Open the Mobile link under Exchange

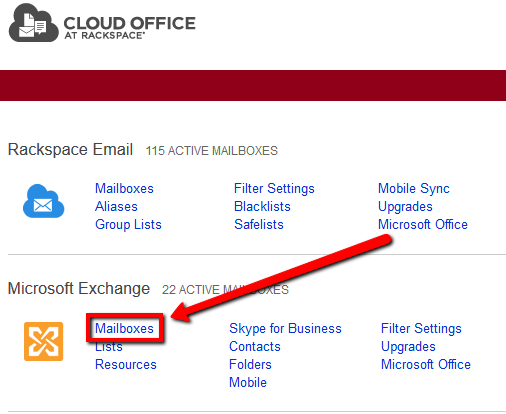[248, 382]
